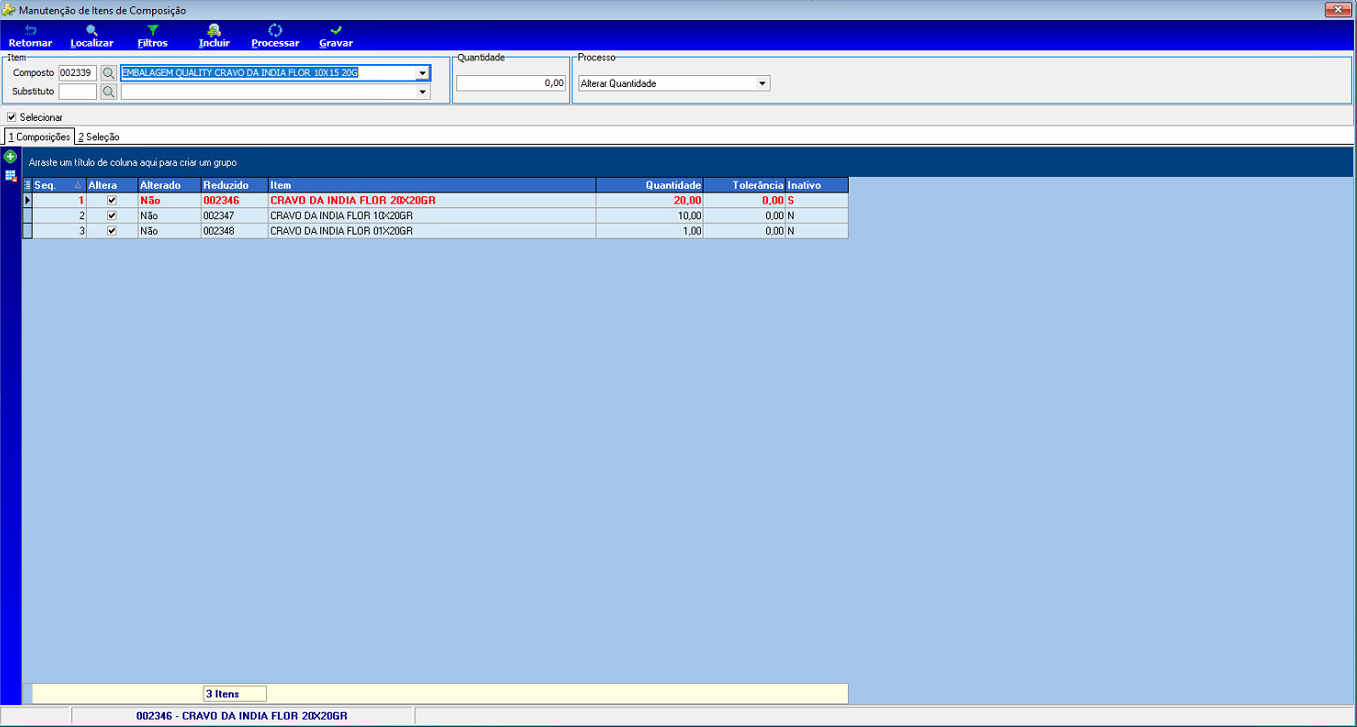Click the Tolerância column header

744,185
